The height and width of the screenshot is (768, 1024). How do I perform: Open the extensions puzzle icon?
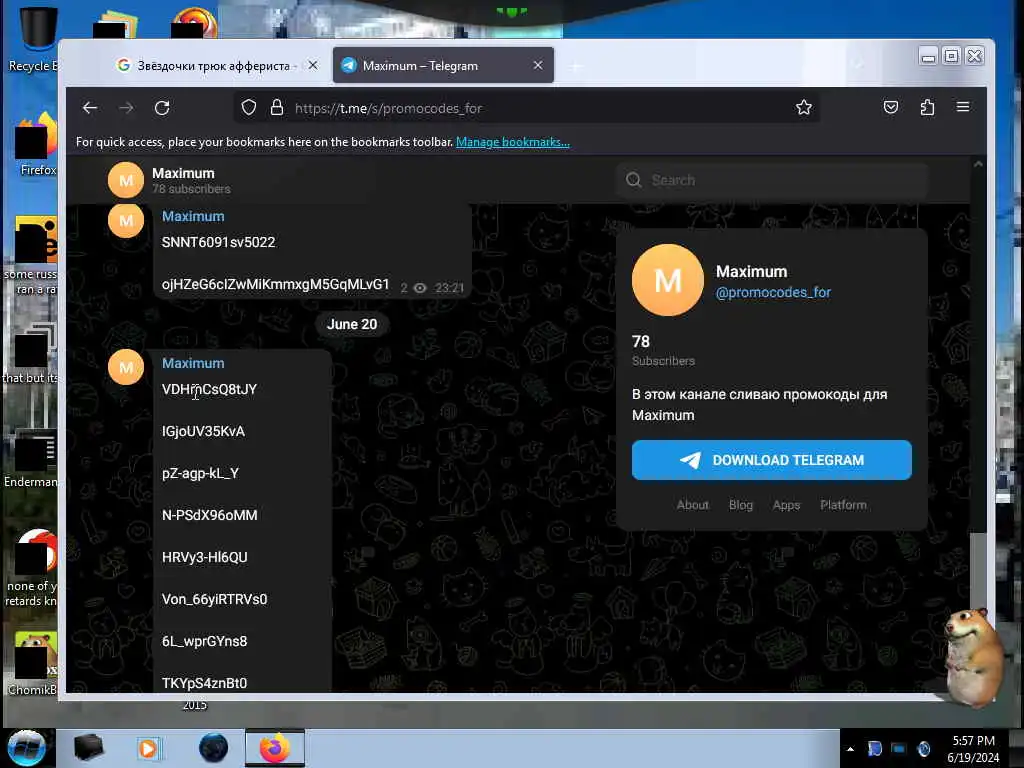click(927, 107)
